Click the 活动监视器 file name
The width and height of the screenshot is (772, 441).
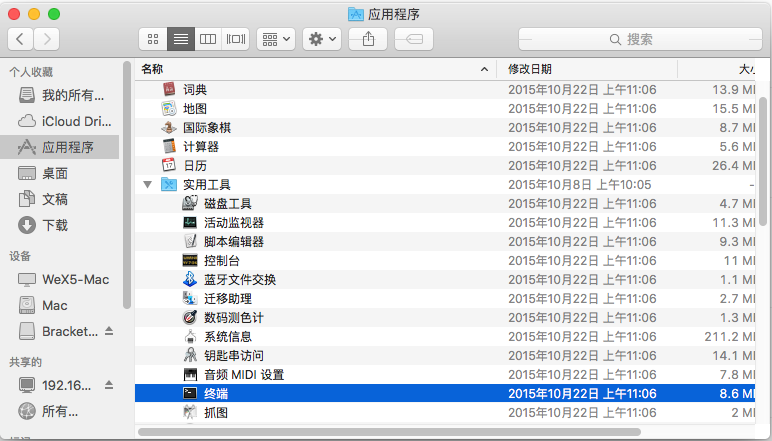coord(234,222)
